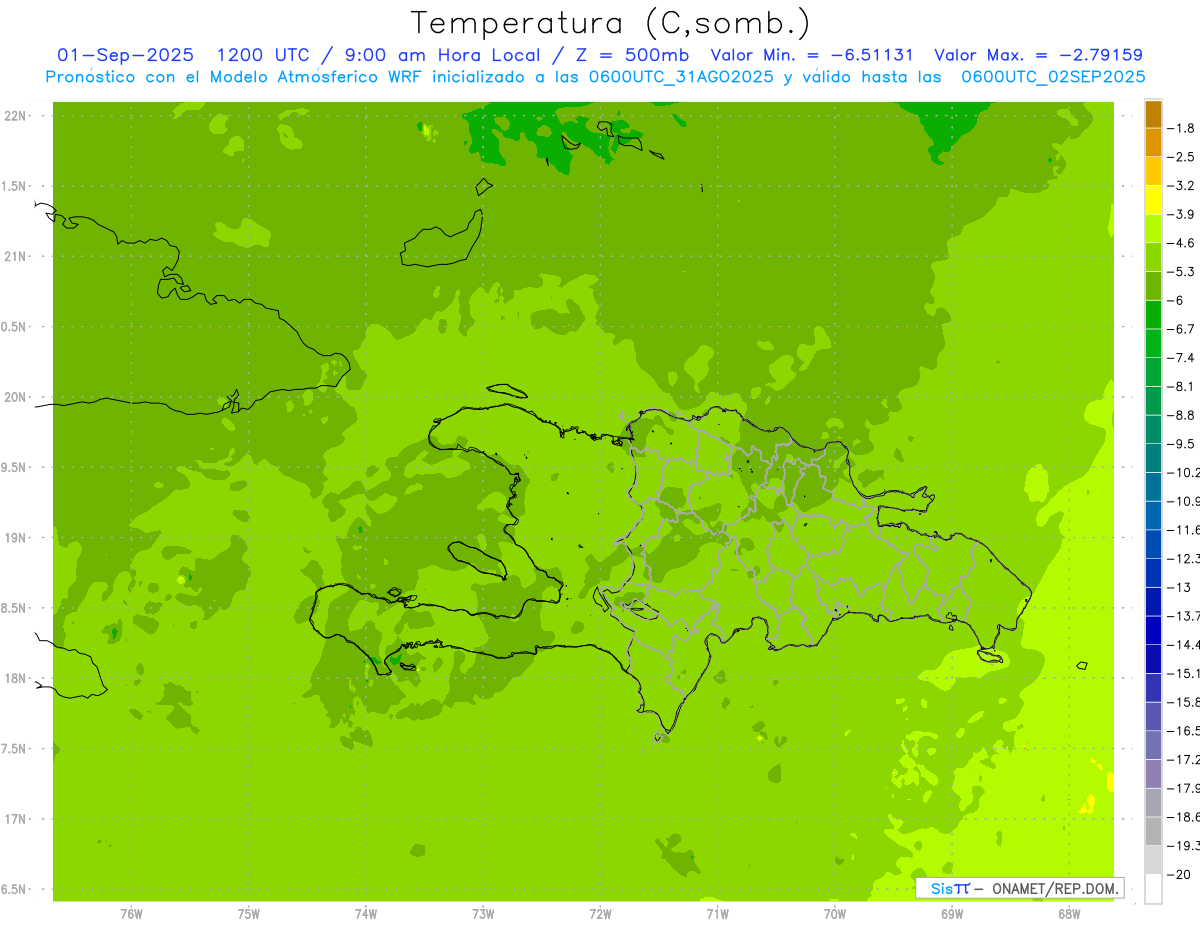This screenshot has height=927, width=1200.
Task: Click the lime swatch between -3.9 and -4.6
Action: pos(1153,229)
